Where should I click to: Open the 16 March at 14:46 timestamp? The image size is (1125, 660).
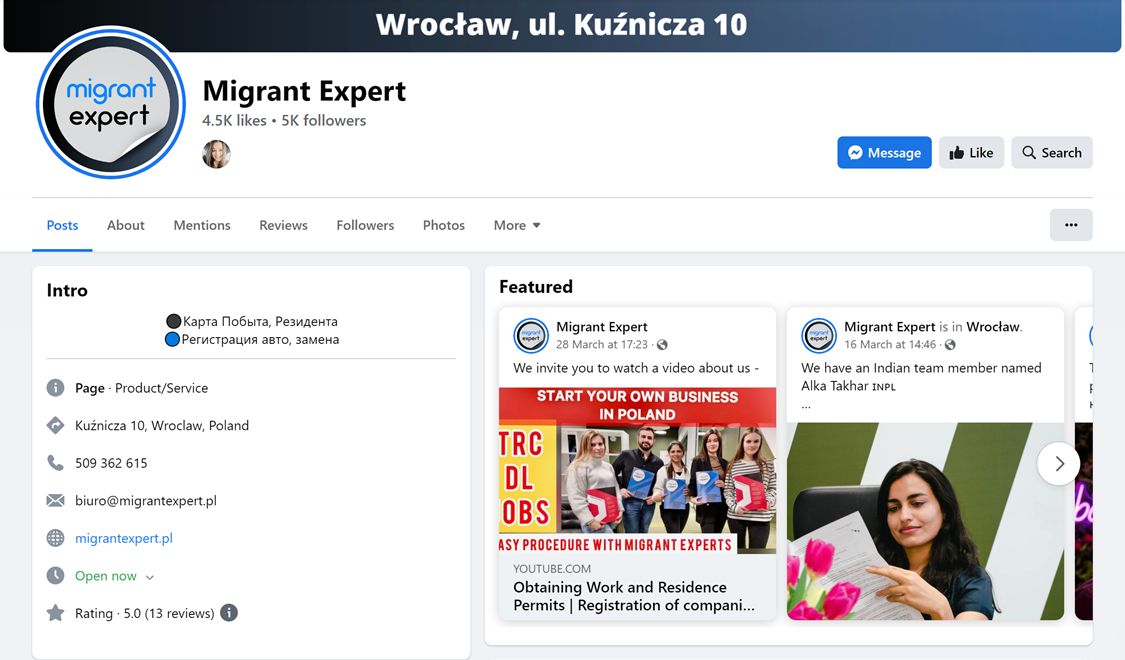coord(890,344)
